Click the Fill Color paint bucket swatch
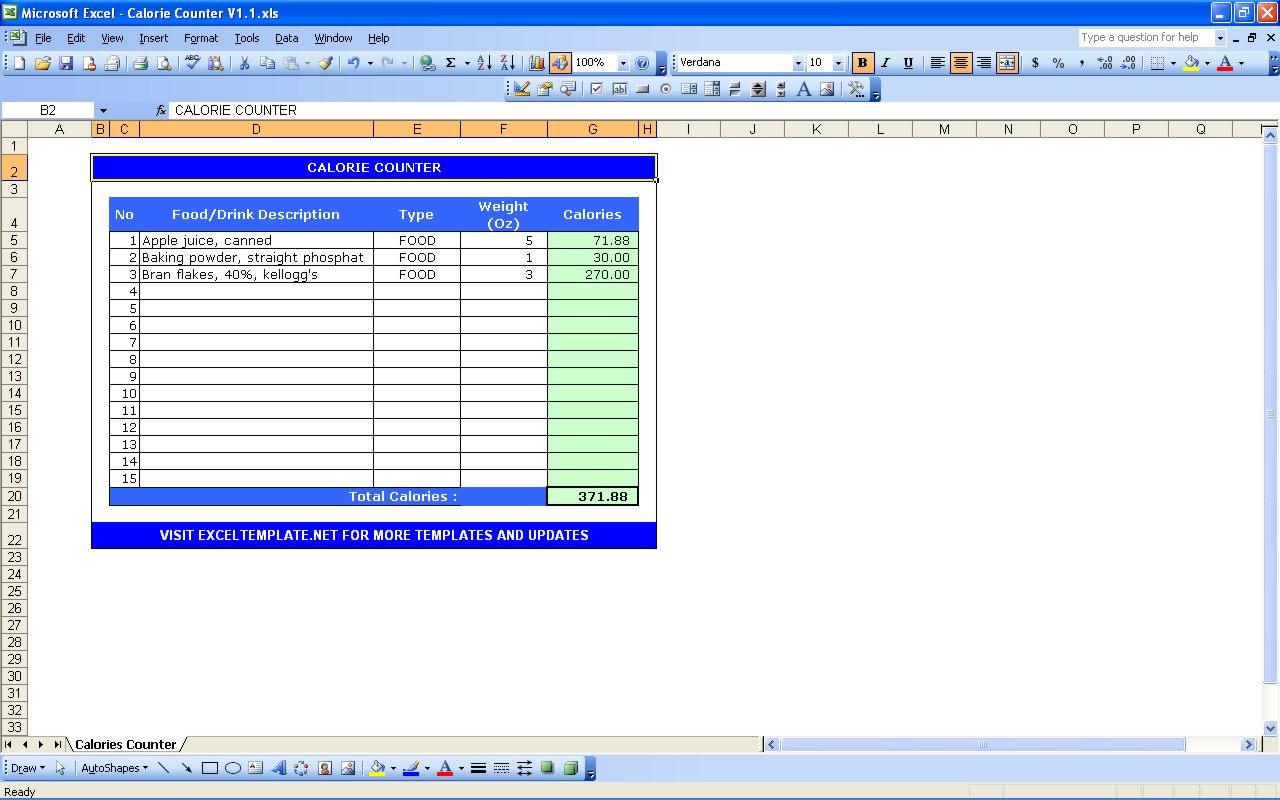Screen dimensions: 1280x800 click(1190, 63)
